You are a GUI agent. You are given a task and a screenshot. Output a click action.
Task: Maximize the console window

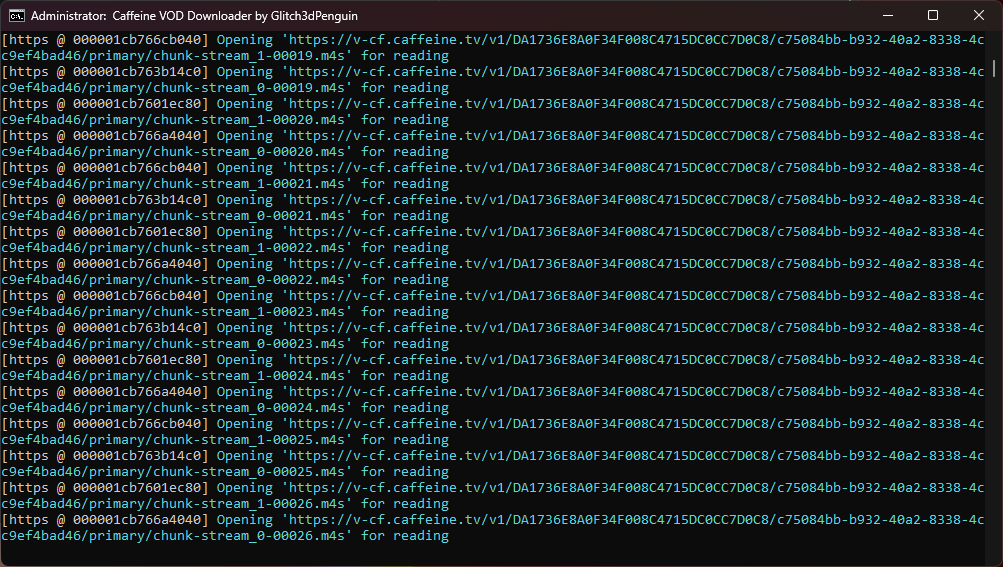click(x=933, y=15)
